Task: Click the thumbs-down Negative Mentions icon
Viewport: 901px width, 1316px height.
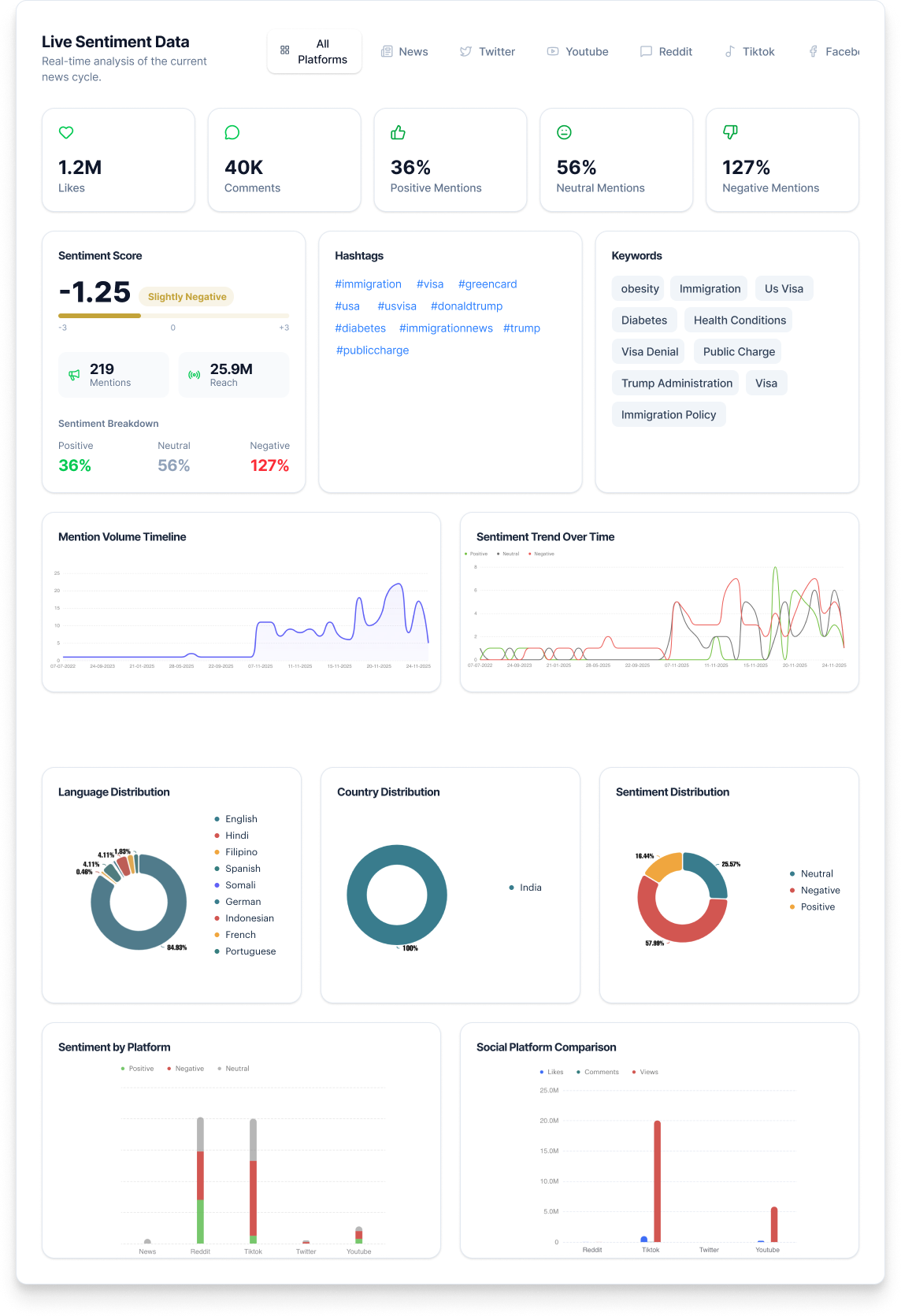Action: pos(730,132)
